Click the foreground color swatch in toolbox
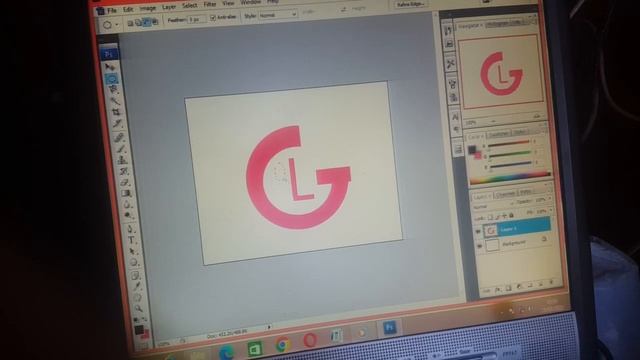 tap(139, 329)
